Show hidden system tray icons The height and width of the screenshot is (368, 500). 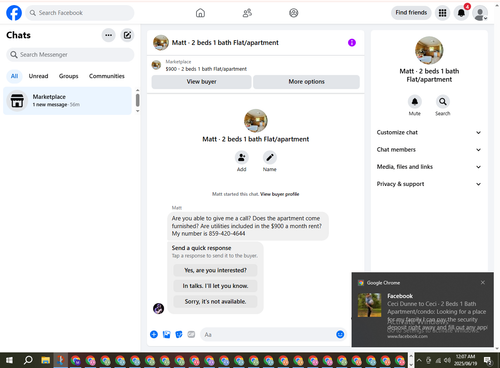point(419,360)
